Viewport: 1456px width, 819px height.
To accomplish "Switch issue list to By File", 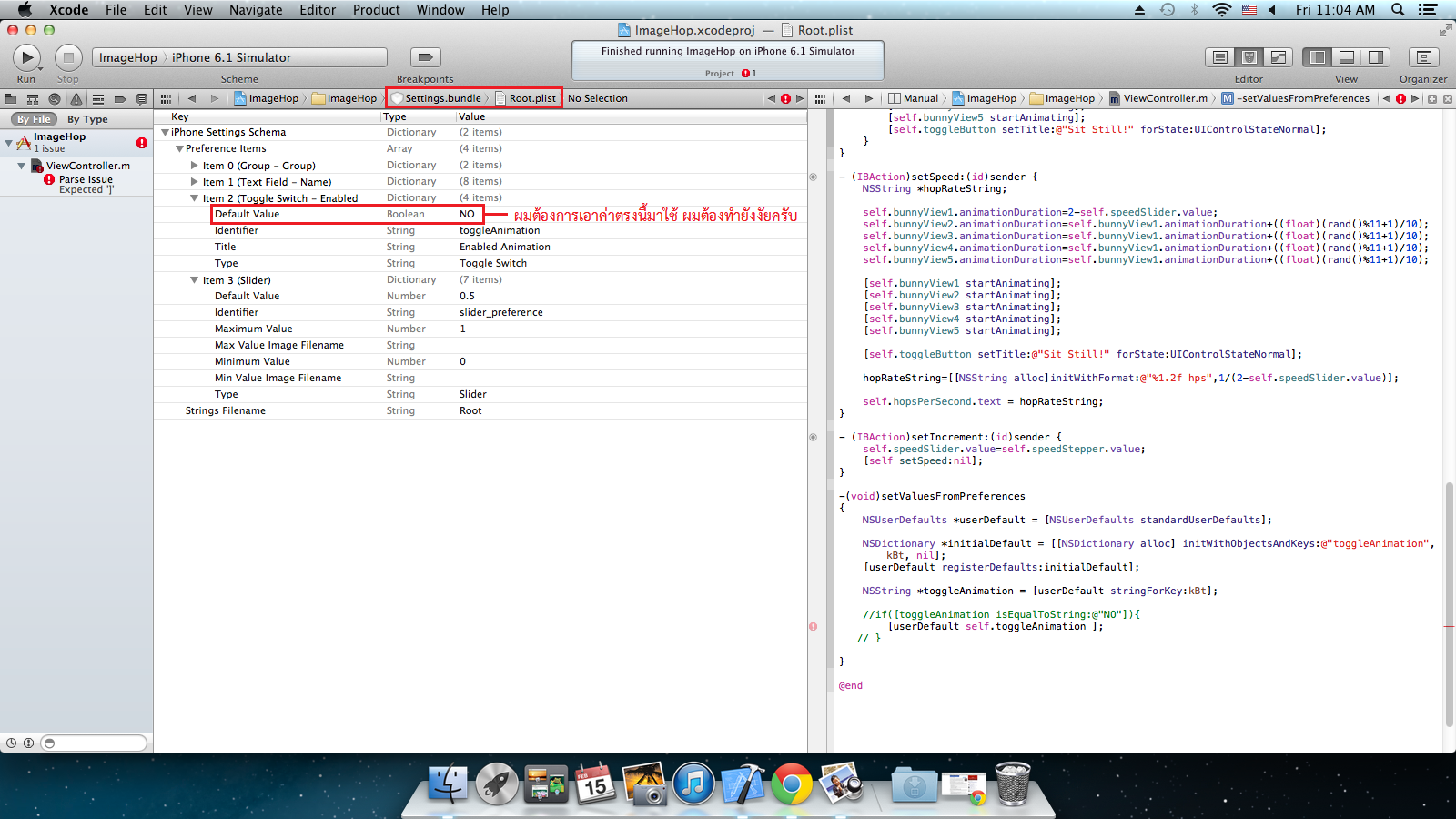I will point(35,119).
